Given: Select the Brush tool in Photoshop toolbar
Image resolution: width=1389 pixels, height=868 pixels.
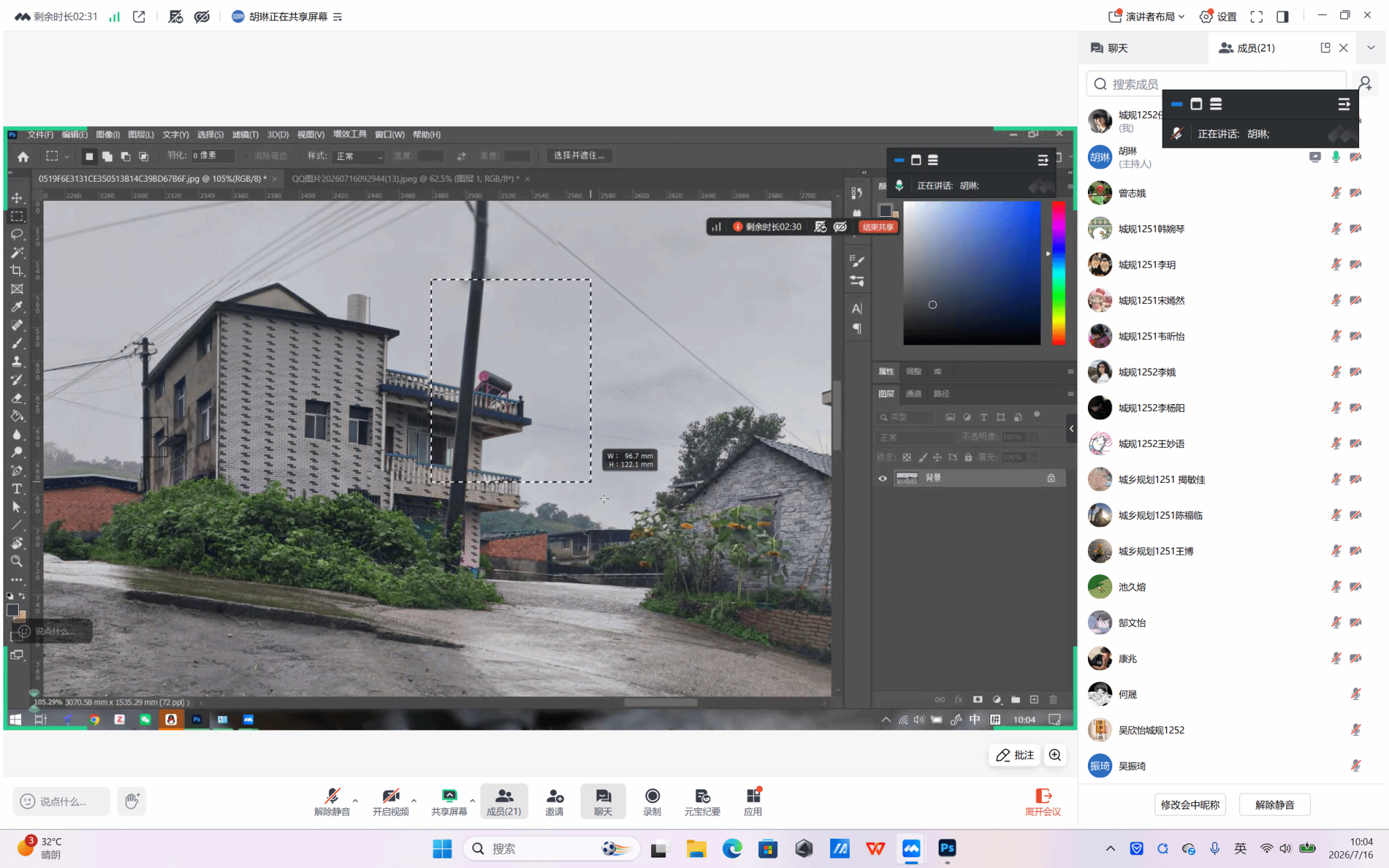Looking at the screenshot, I should tap(17, 343).
